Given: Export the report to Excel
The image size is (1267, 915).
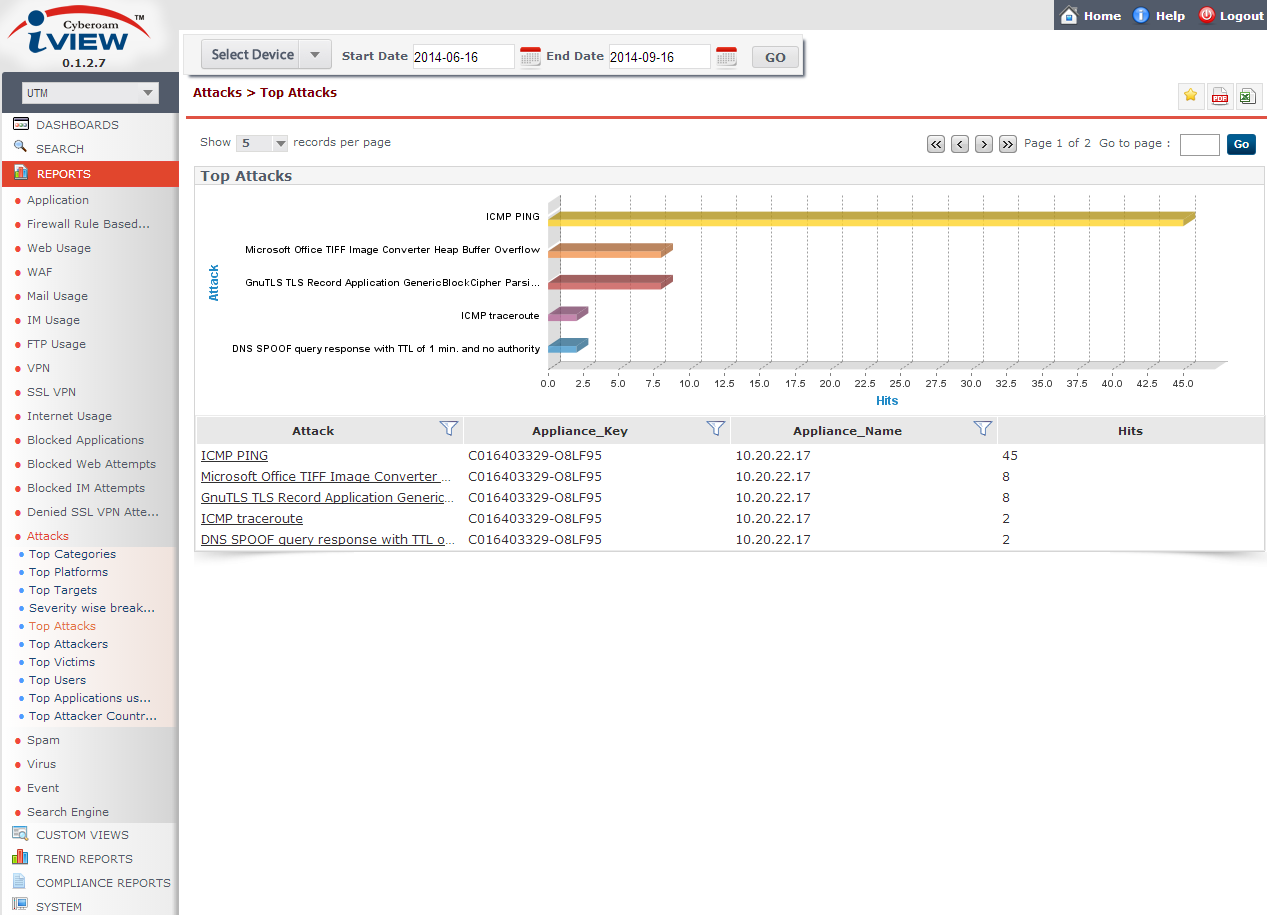Looking at the screenshot, I should pos(1247,96).
